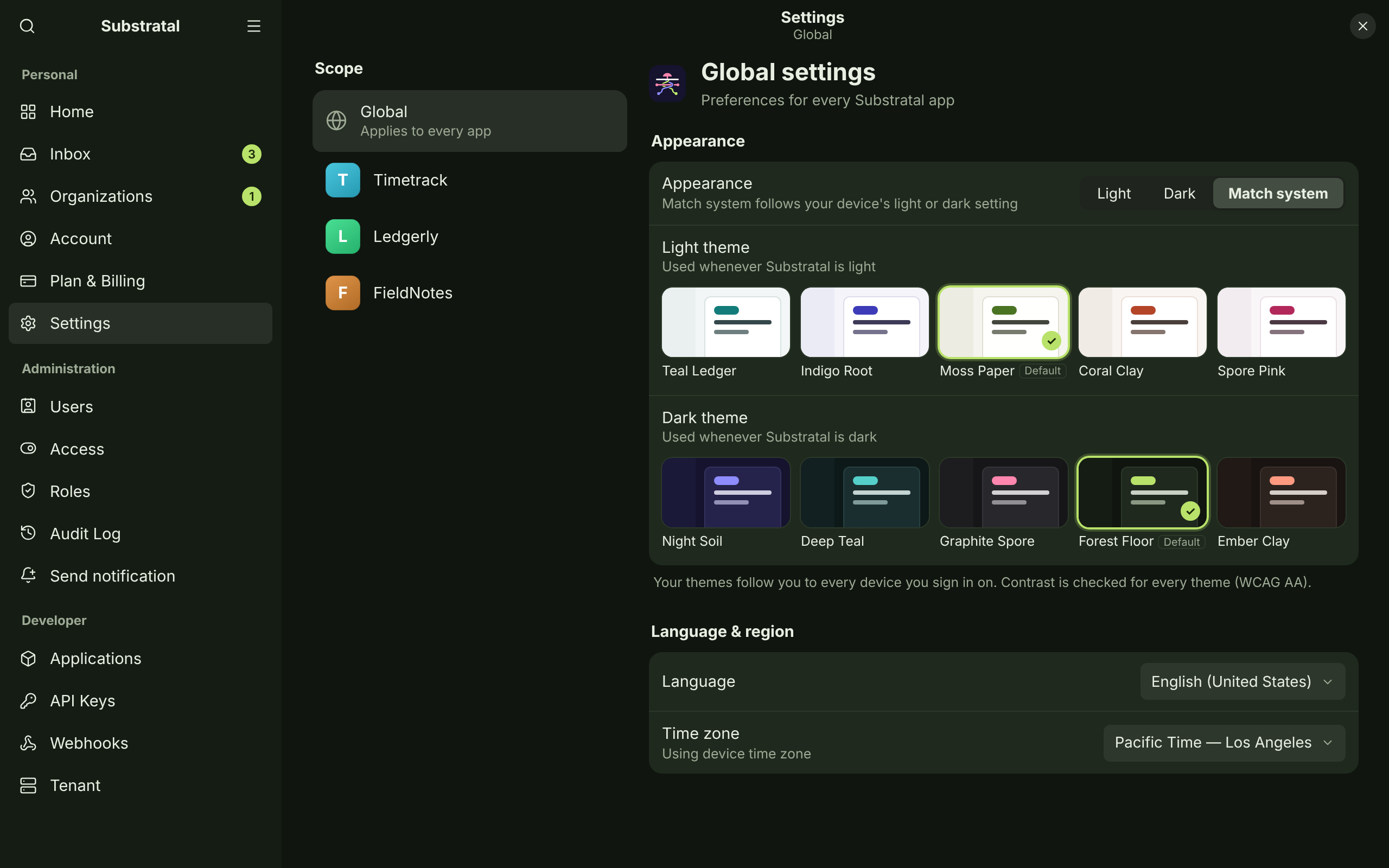Select the Teal Ledger light theme
This screenshot has width=1389, height=868.
pos(725,323)
